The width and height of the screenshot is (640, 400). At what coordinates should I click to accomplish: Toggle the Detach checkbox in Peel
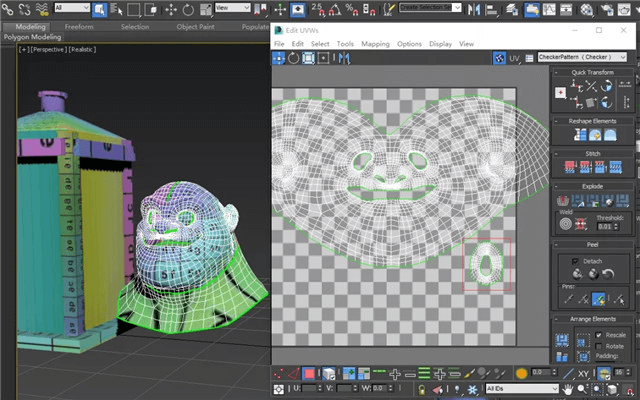coord(575,260)
